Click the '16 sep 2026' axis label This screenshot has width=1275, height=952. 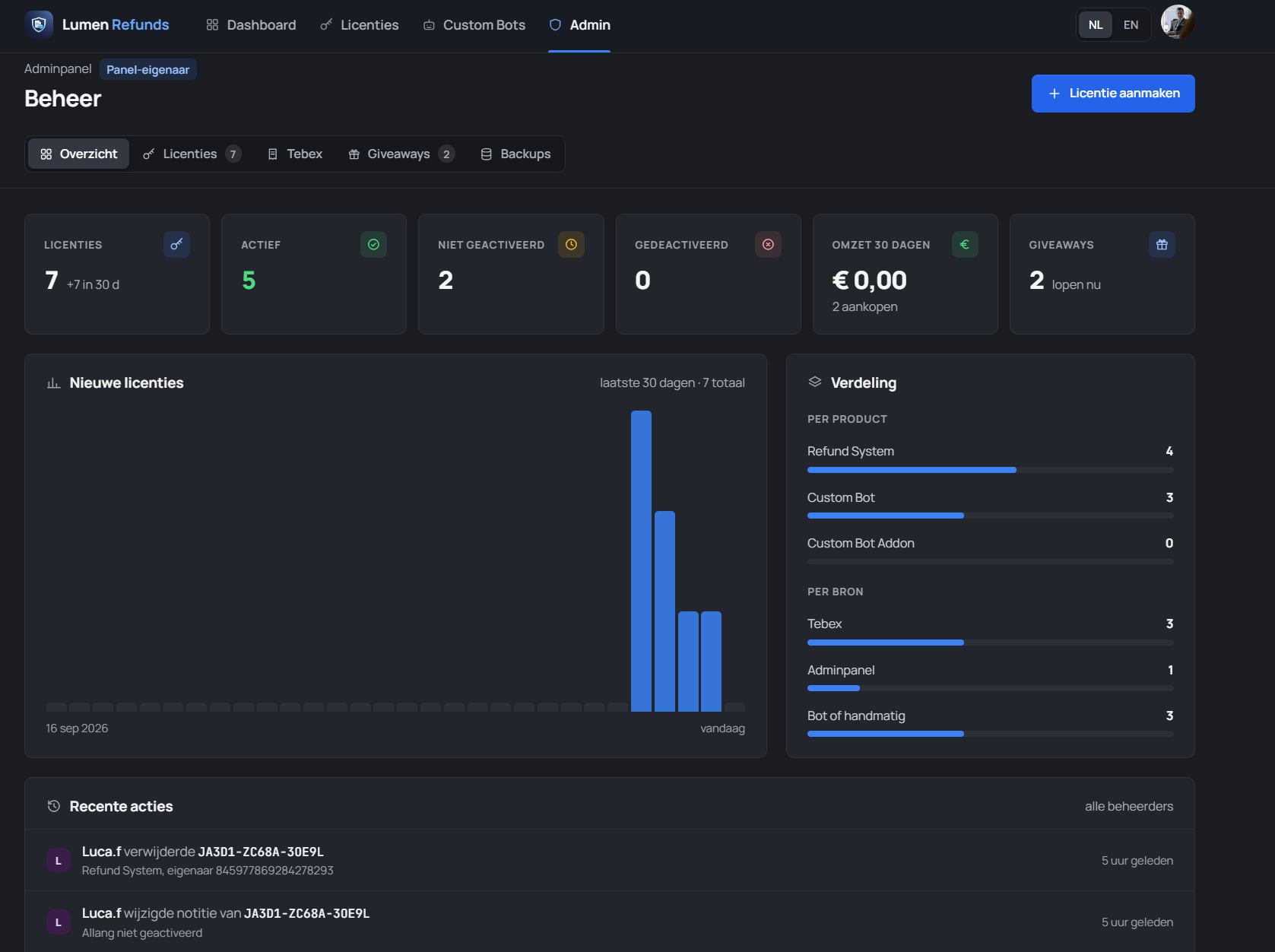(x=77, y=728)
